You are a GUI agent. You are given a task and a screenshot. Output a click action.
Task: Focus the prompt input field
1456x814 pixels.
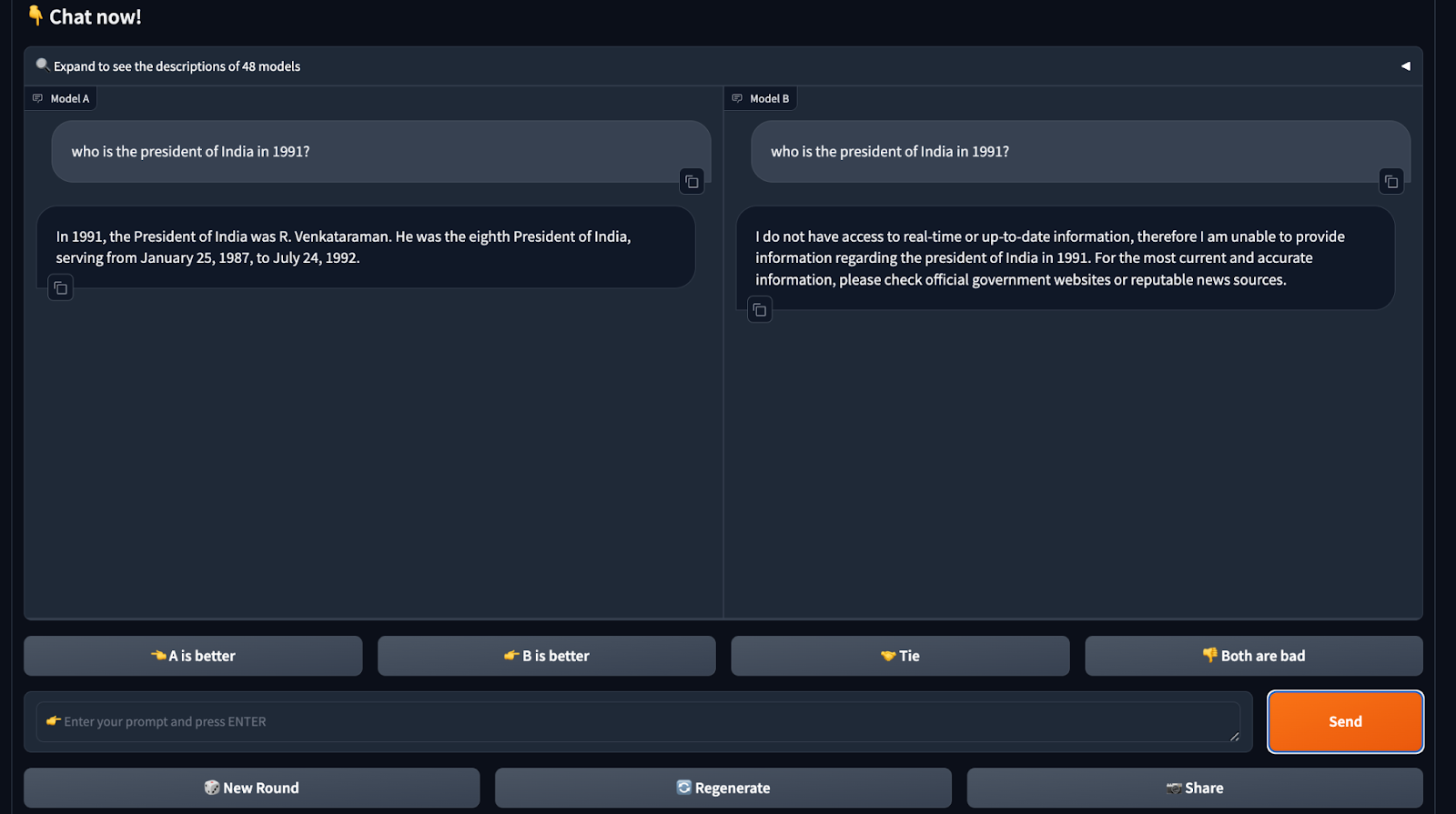pos(637,721)
